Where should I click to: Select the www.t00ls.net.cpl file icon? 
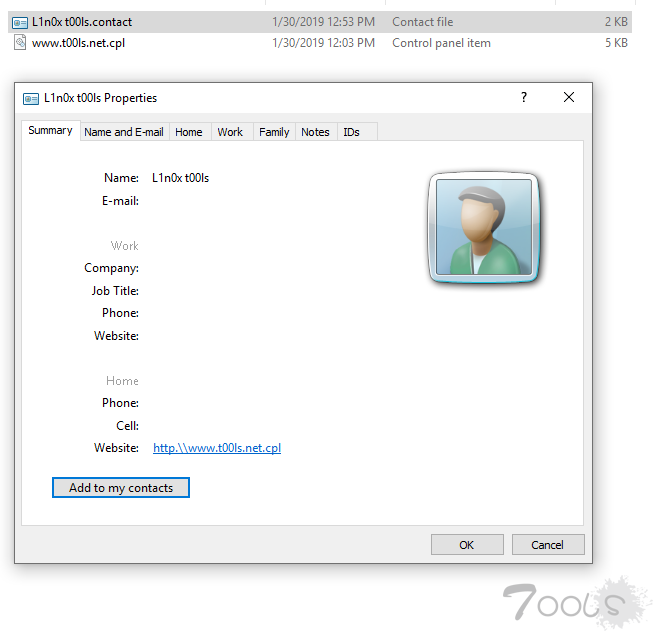coord(20,43)
